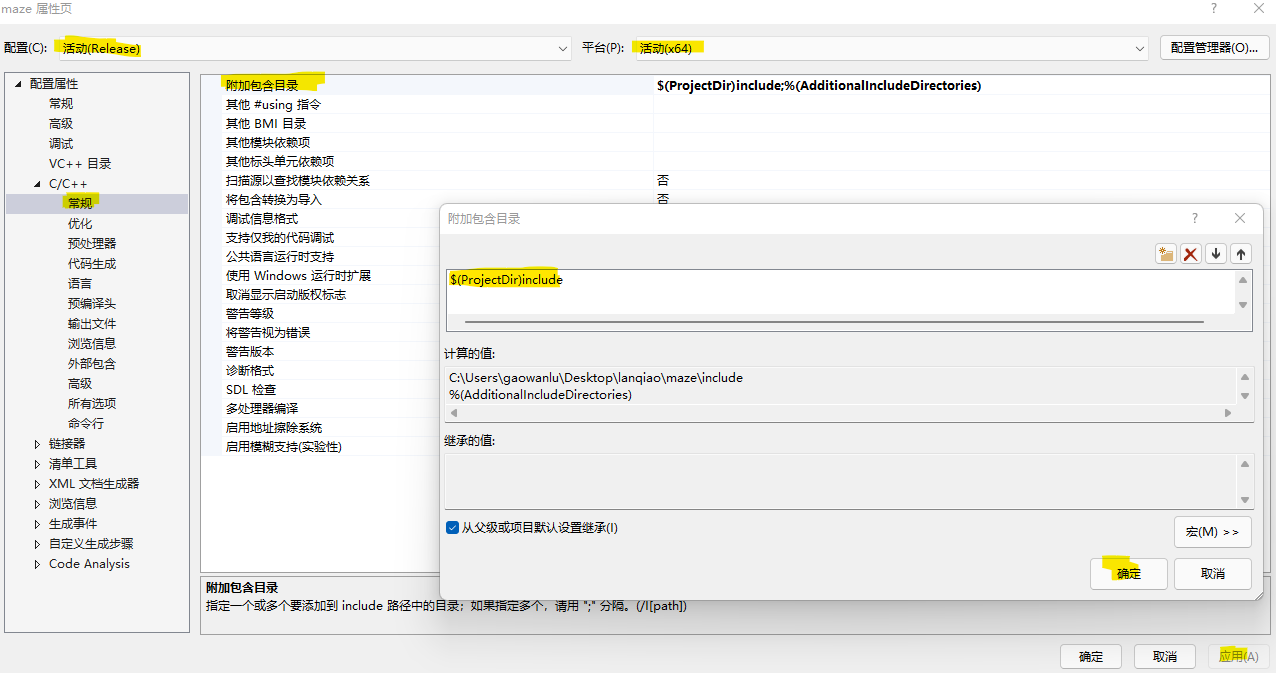
Task: Open the 平台 dropdown showing 活动(x64)
Action: point(1138,48)
